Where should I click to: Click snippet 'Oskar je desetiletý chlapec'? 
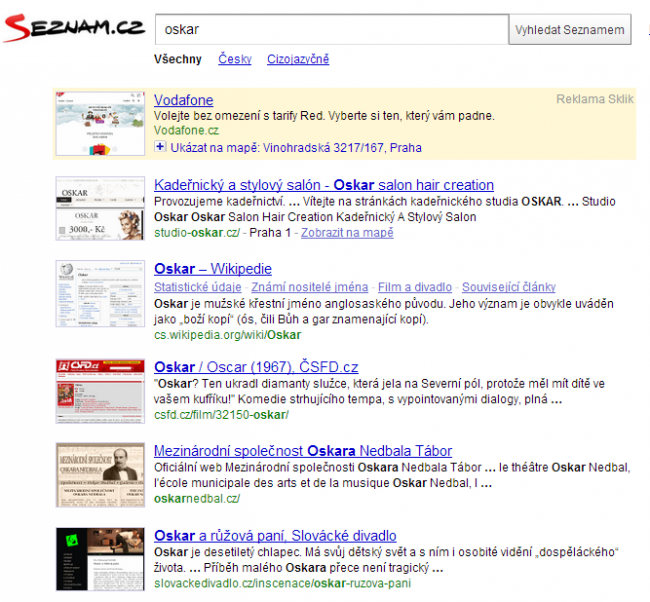pos(386,560)
